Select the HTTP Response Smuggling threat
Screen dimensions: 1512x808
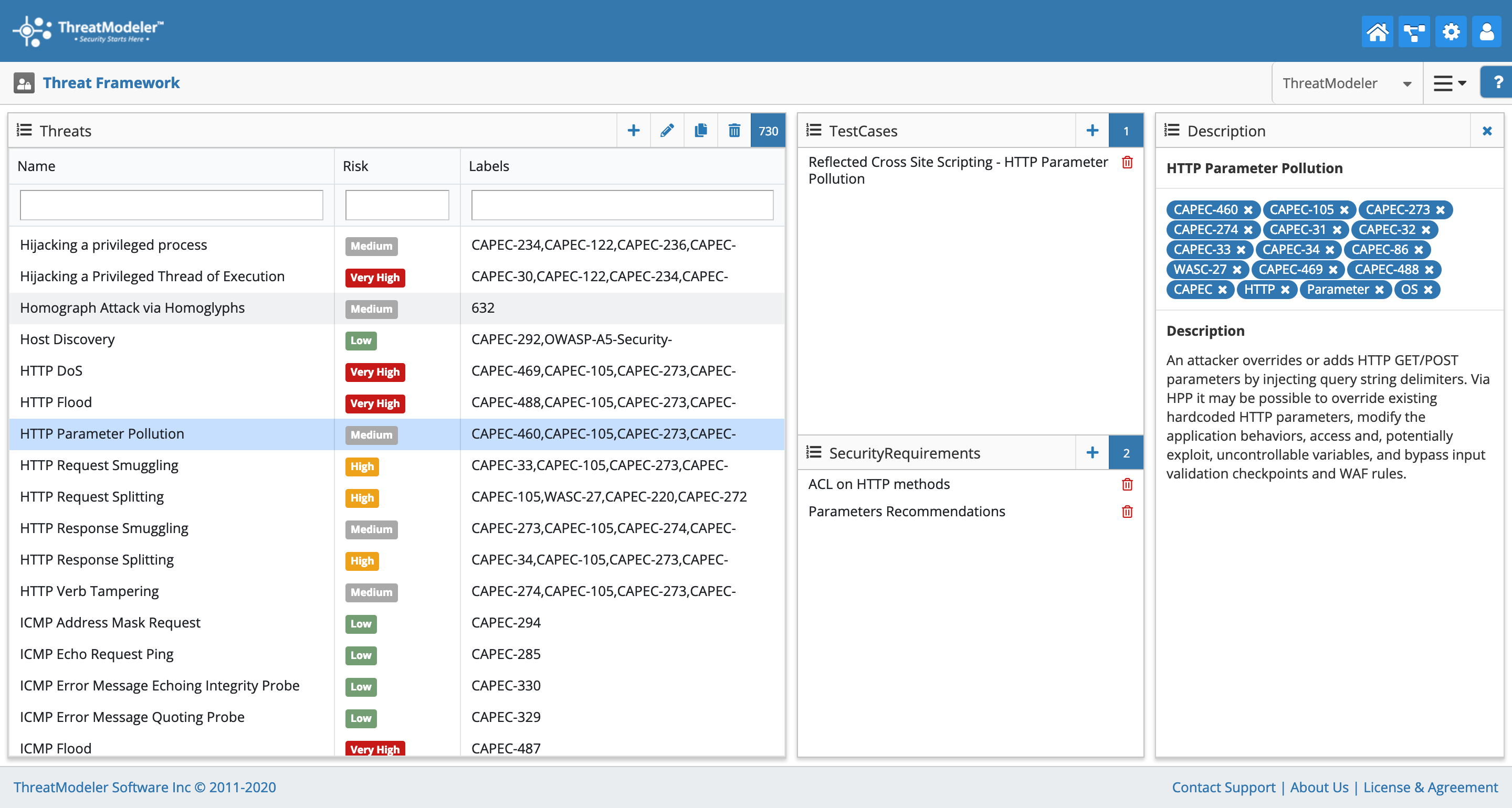pyautogui.click(x=397, y=529)
